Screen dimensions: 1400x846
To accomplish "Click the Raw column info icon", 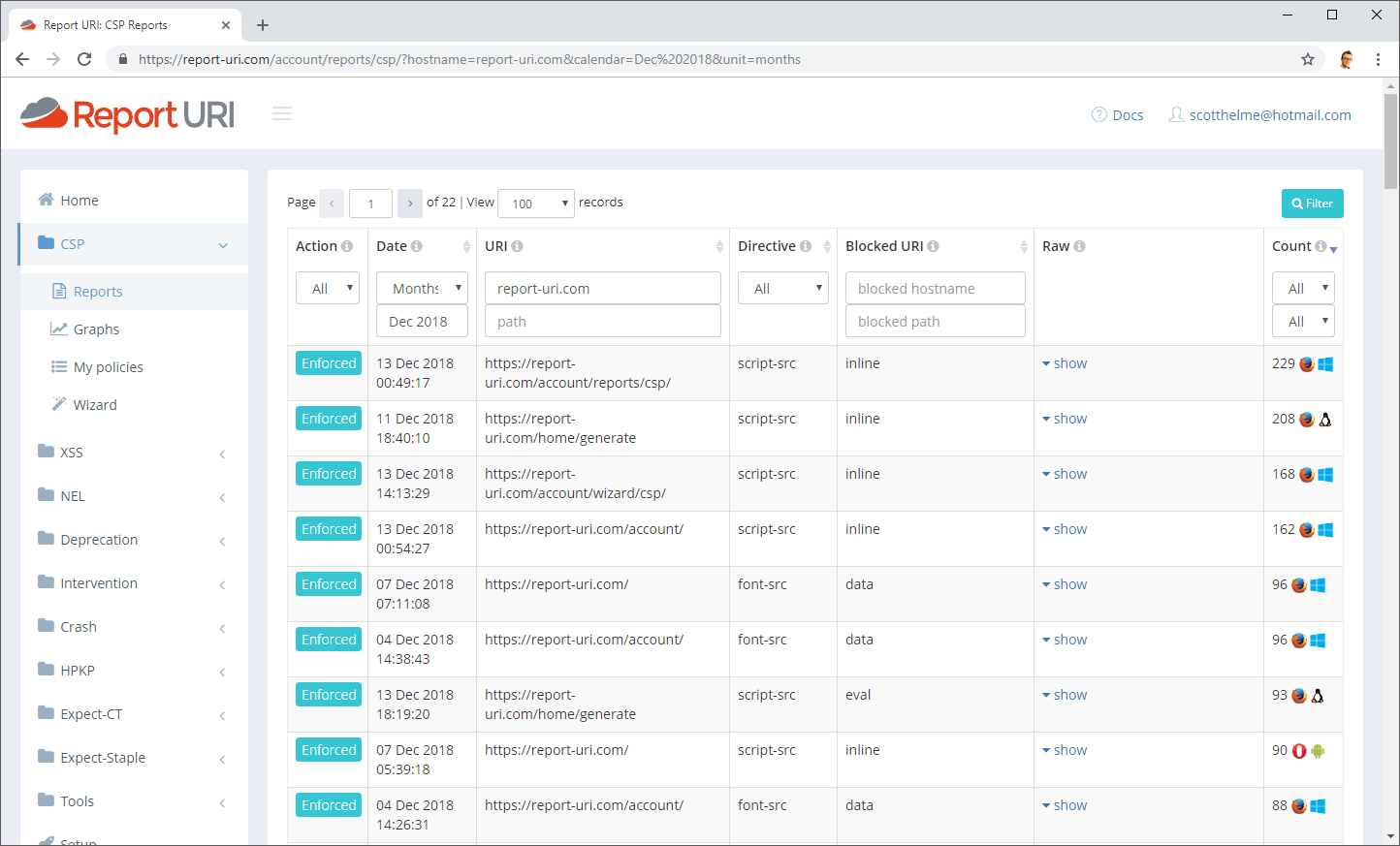I will coord(1079,246).
